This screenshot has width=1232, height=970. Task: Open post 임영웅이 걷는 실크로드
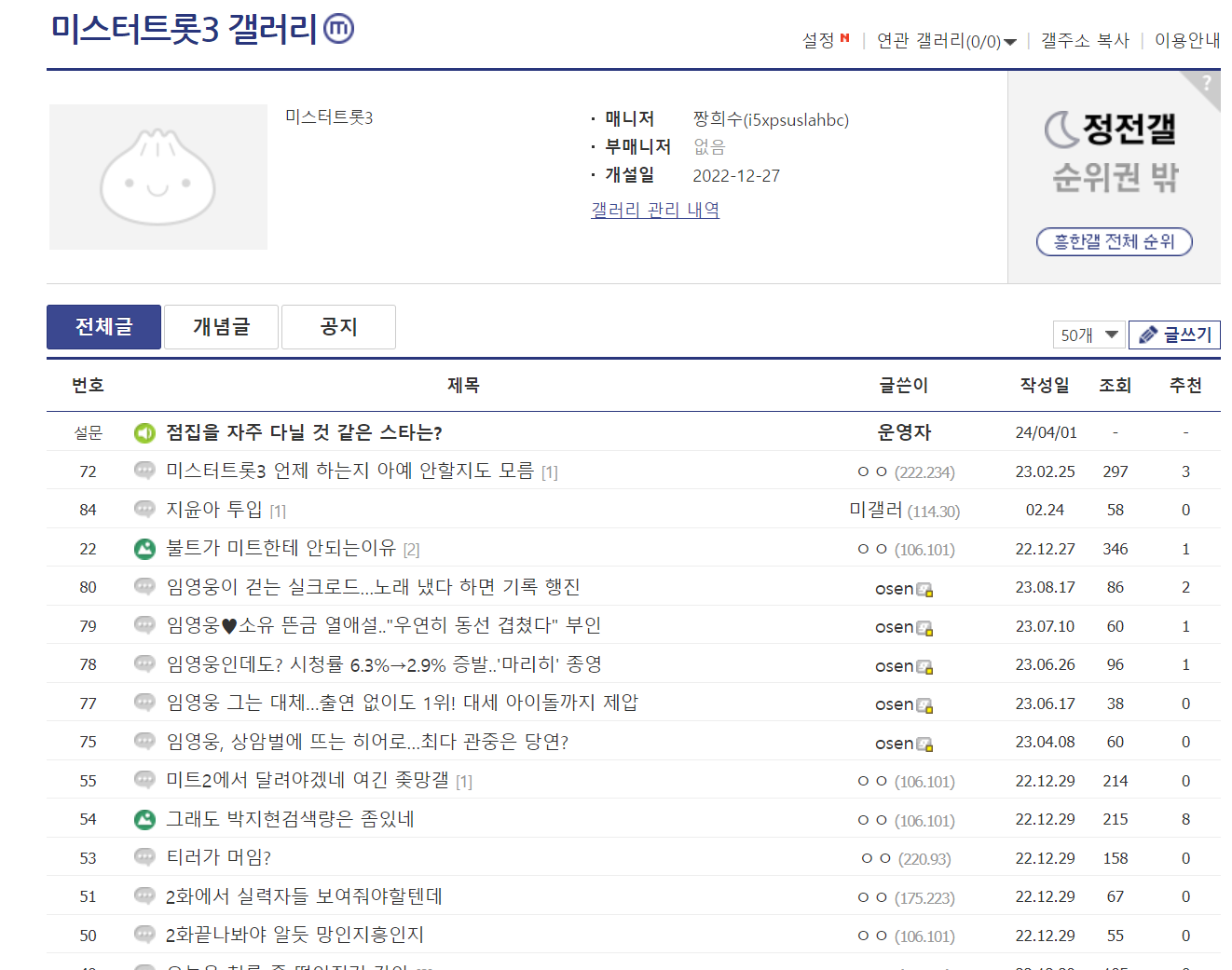(373, 586)
